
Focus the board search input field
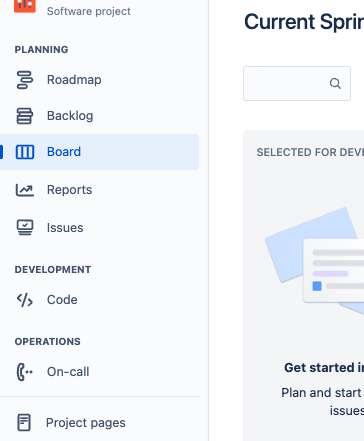click(x=297, y=83)
